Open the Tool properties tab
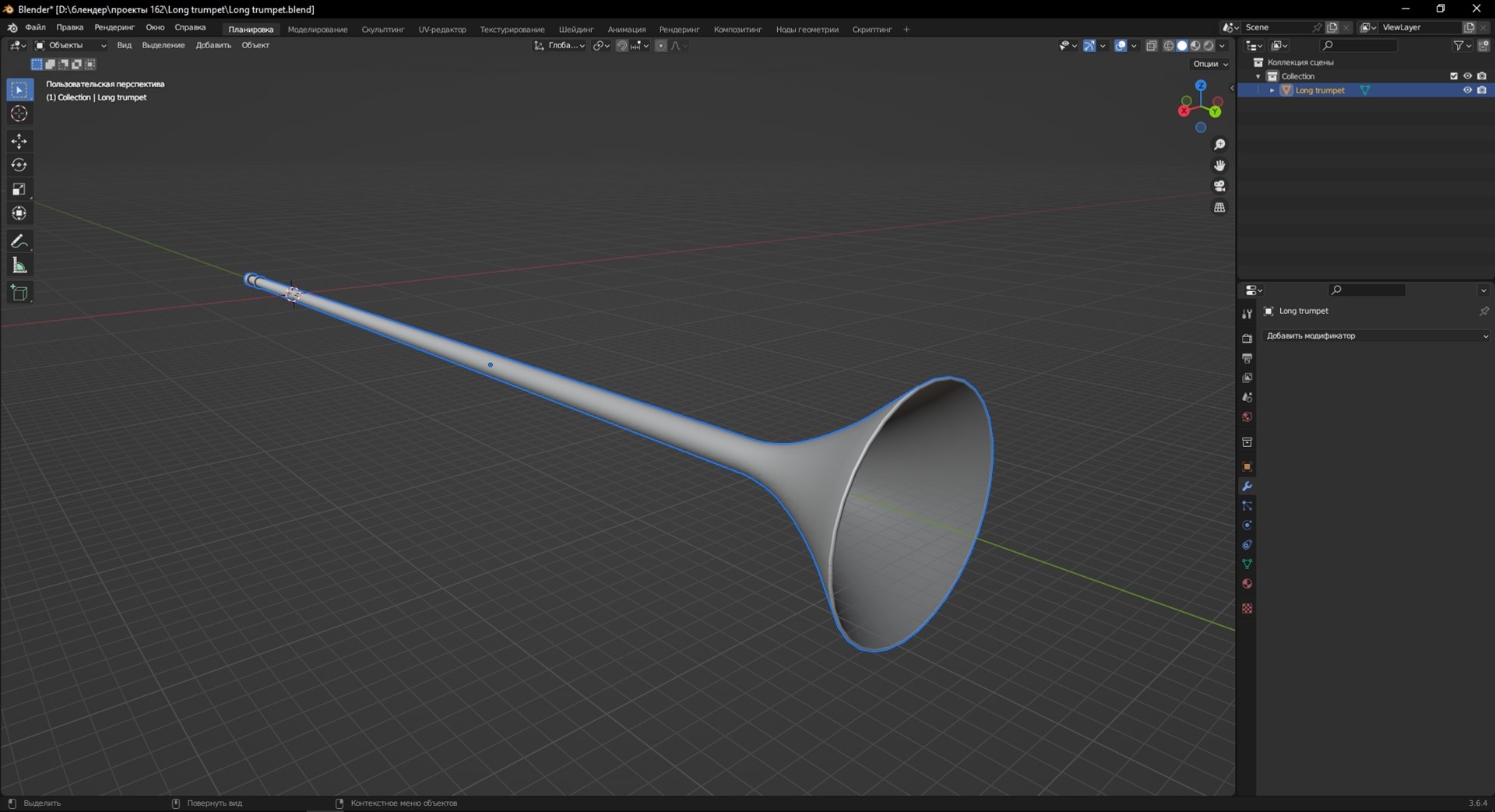 (1247, 314)
